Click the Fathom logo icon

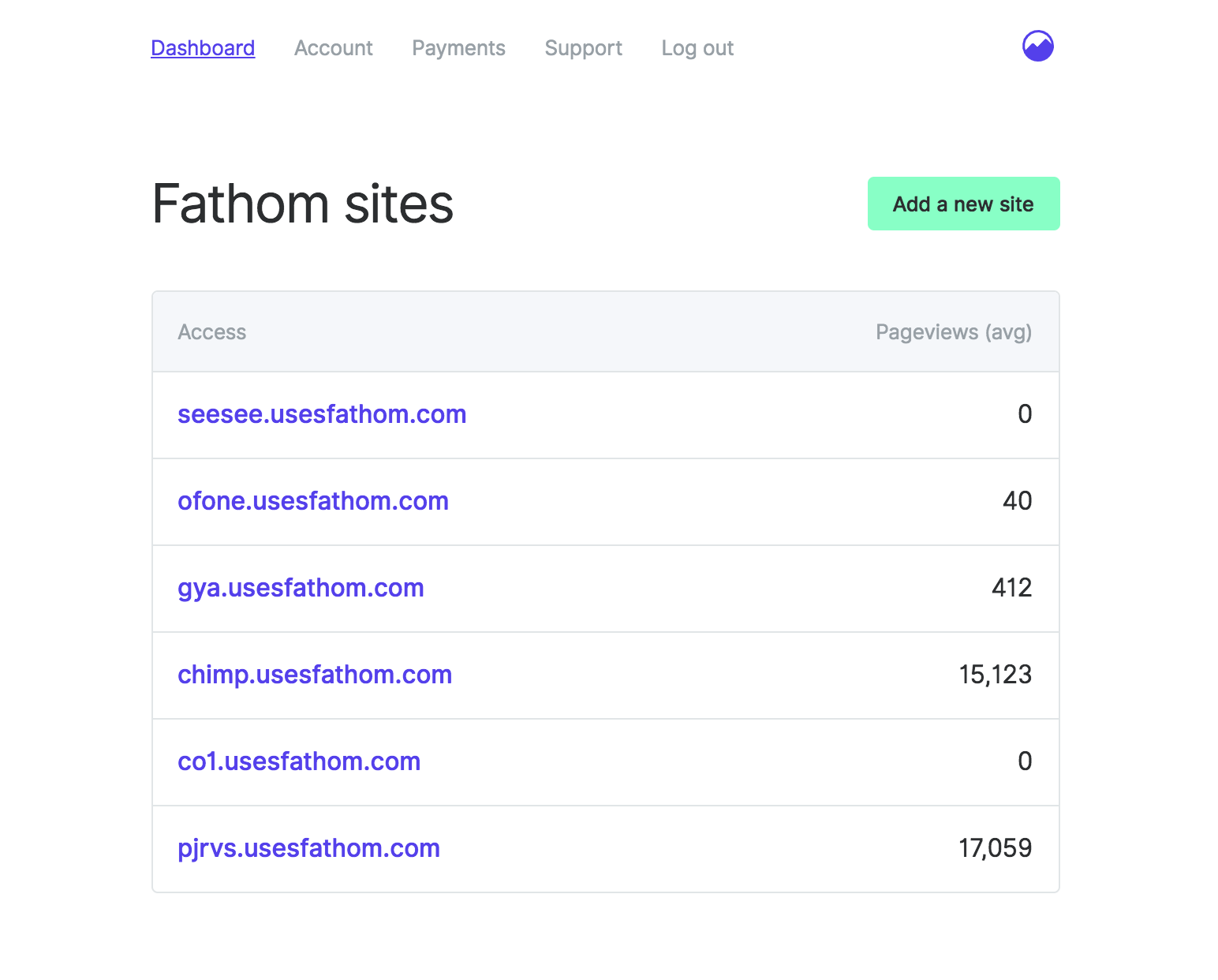coord(1038,46)
